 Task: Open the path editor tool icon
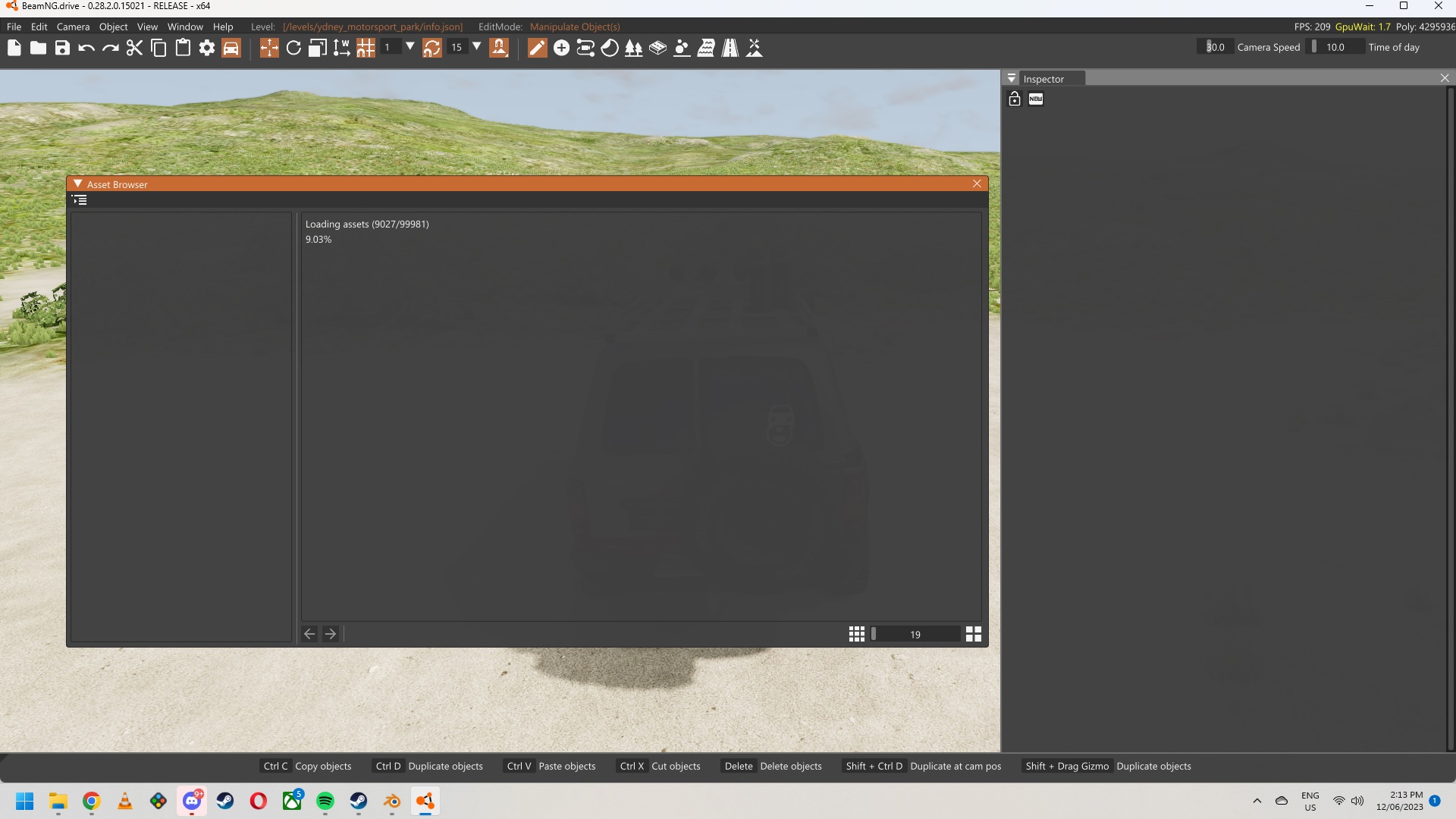click(585, 48)
